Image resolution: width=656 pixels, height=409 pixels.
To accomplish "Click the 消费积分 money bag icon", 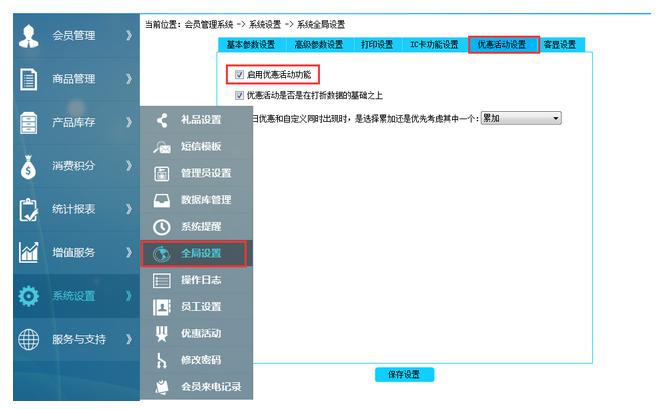I will click(29, 166).
